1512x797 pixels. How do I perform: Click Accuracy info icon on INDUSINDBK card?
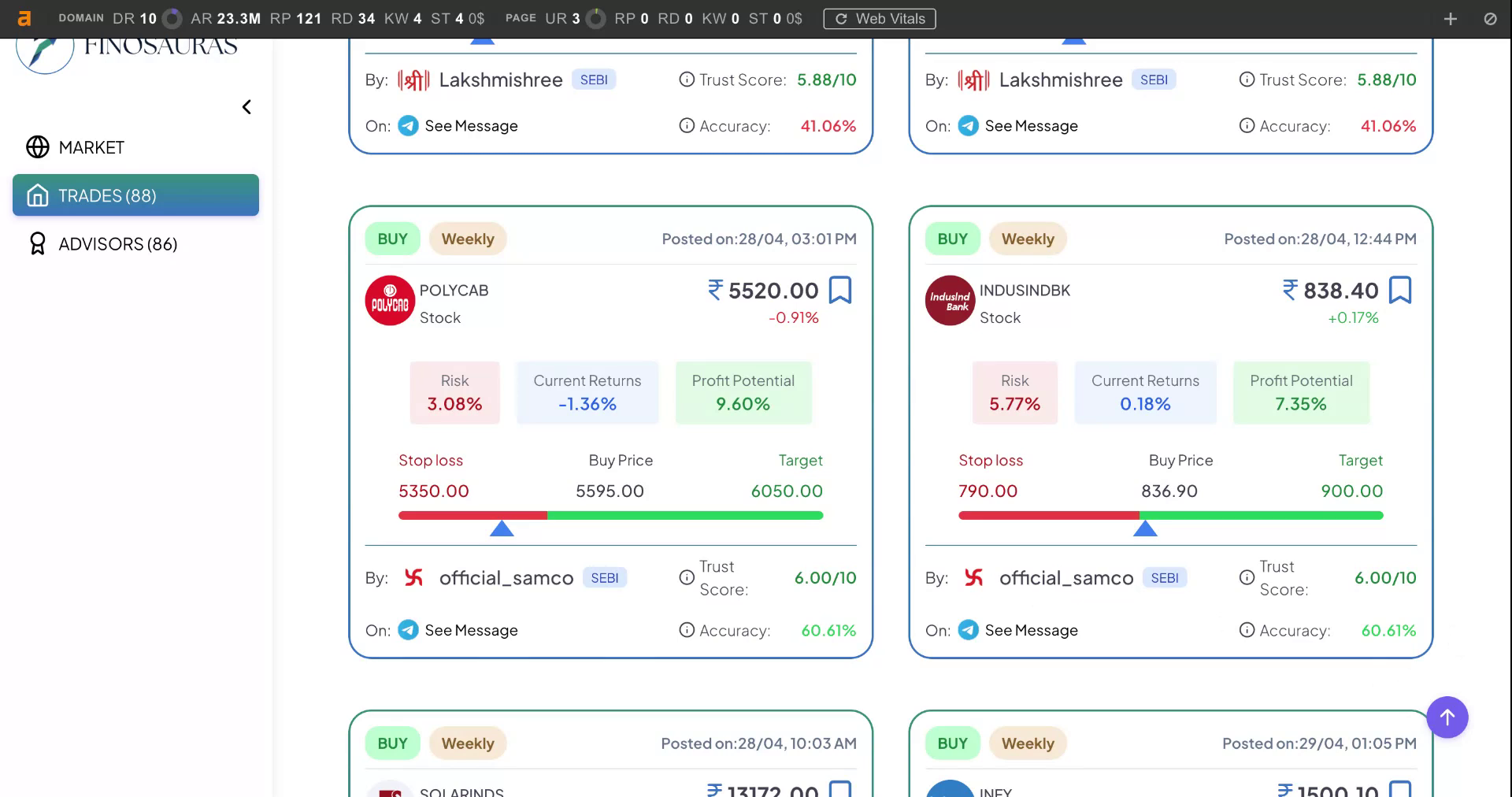(1247, 630)
